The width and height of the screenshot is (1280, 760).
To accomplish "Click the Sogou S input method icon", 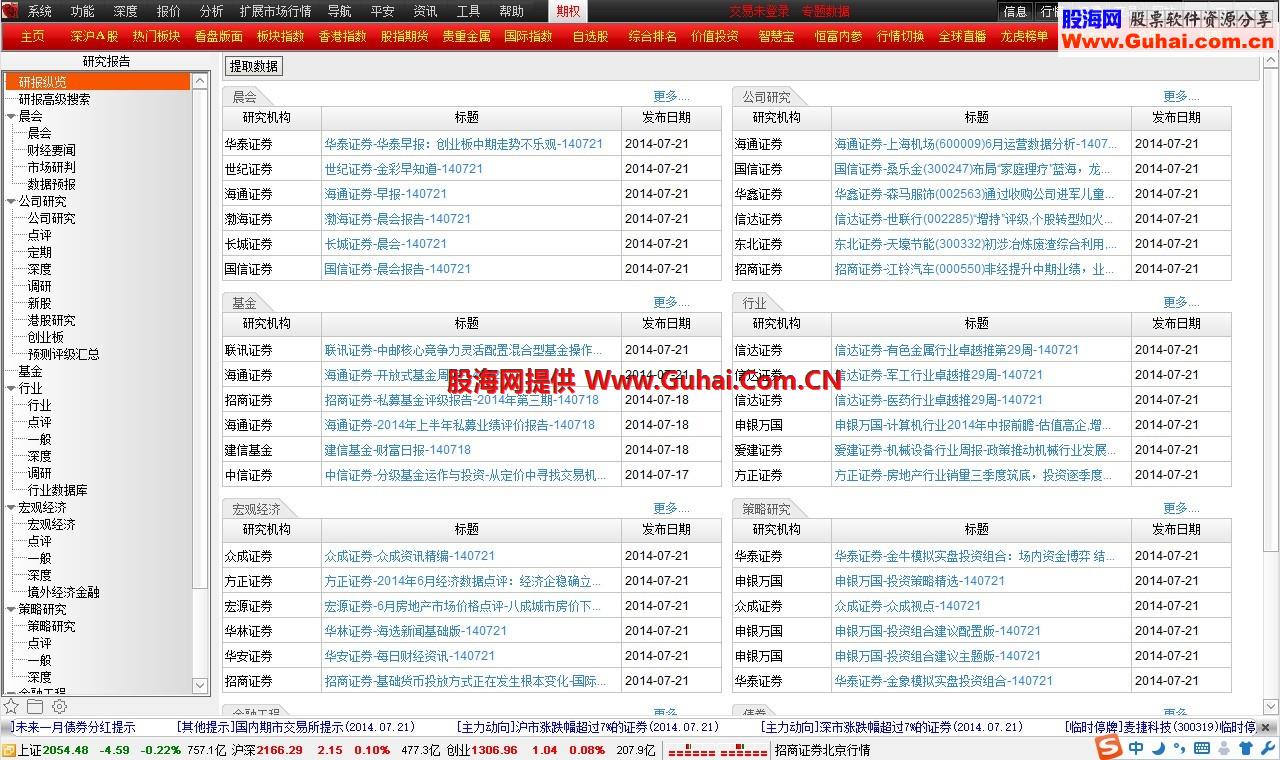I will point(1108,748).
